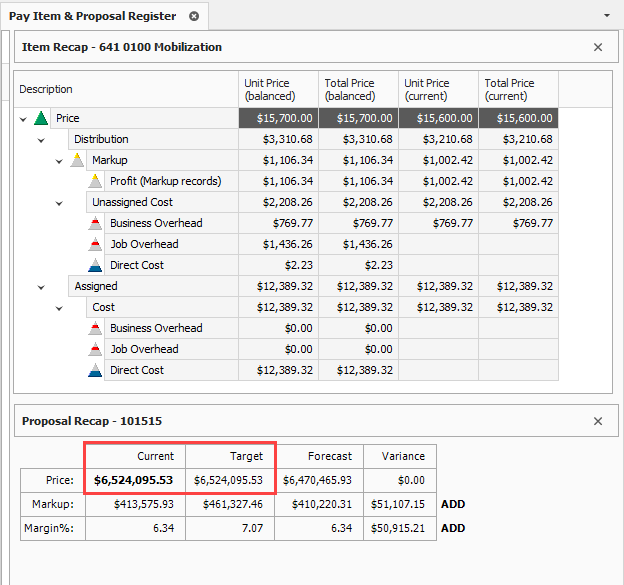Image resolution: width=624 pixels, height=585 pixels.
Task: Close the Item Recap panel
Action: [x=598, y=47]
